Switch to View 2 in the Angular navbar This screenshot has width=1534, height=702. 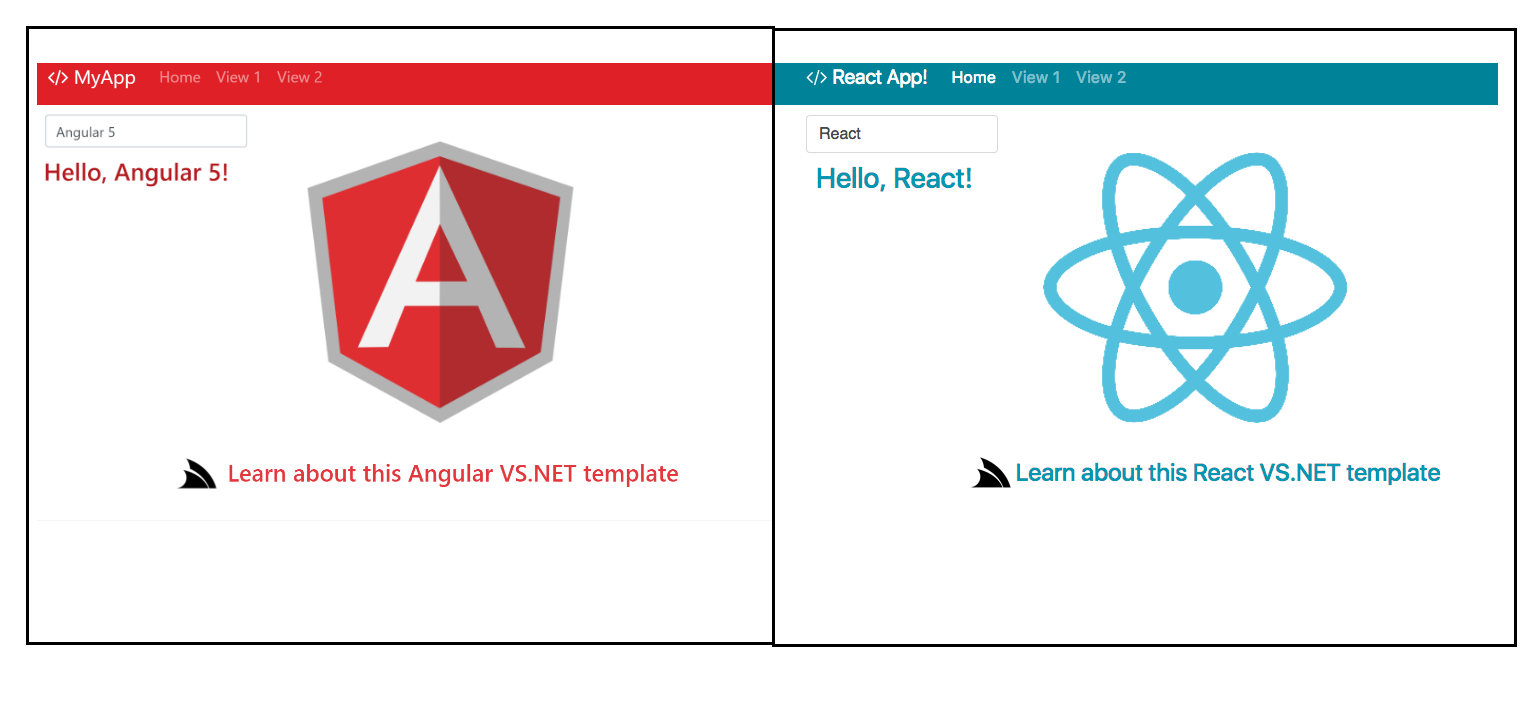(x=299, y=77)
